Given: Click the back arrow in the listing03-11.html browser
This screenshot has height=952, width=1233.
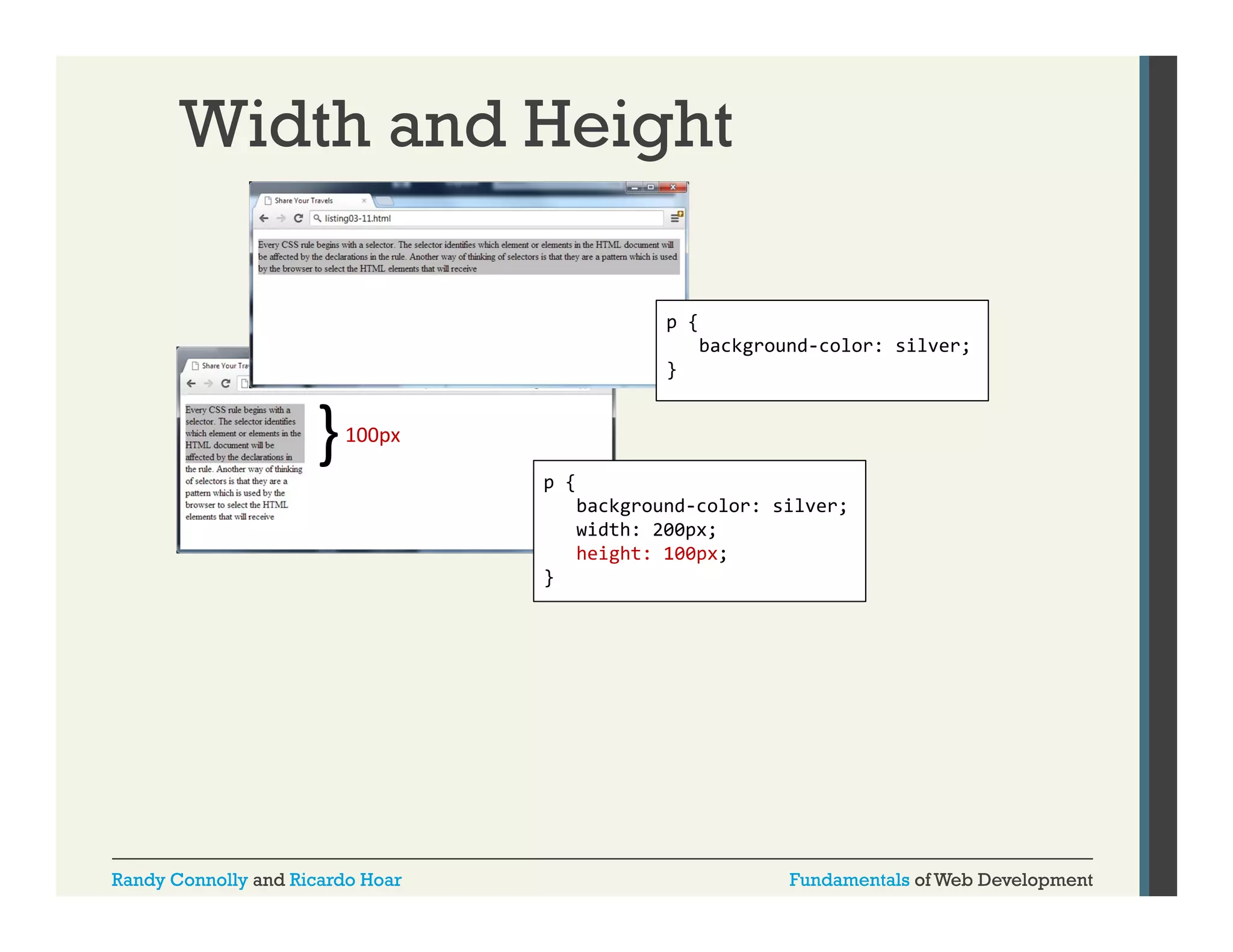Looking at the screenshot, I should (x=264, y=218).
